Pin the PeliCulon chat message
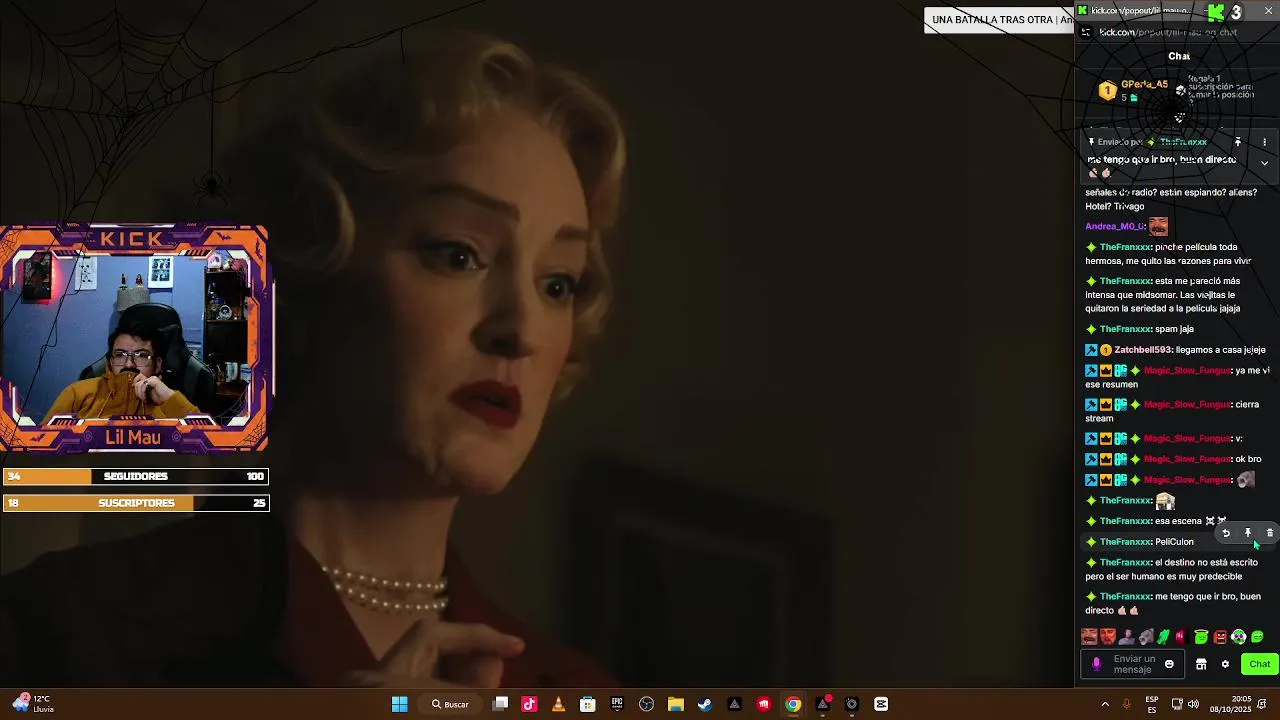1280x720 pixels. click(1248, 533)
